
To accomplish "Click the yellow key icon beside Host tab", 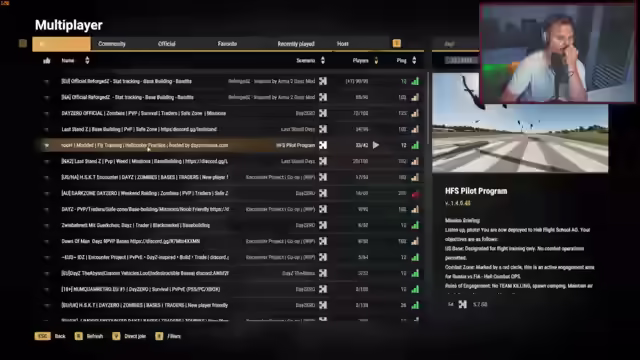I will click(x=396, y=43).
